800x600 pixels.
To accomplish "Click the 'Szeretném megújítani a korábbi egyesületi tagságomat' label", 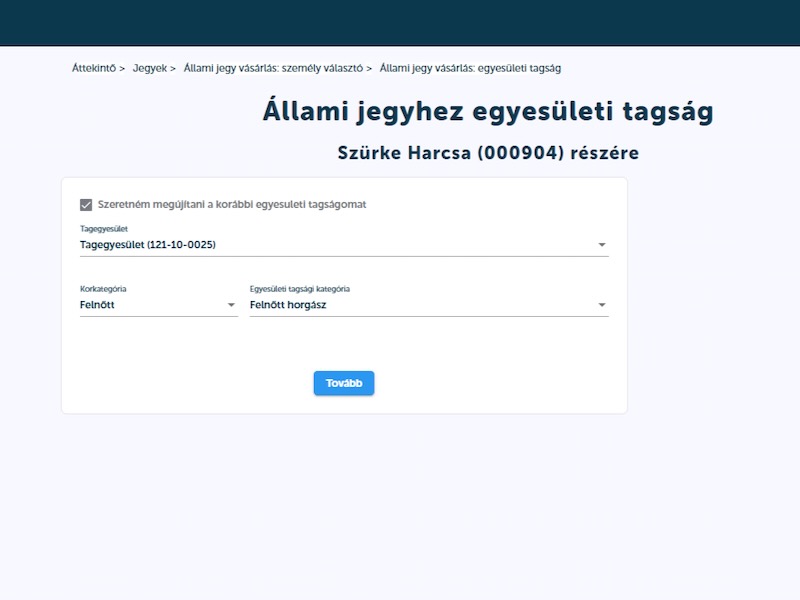I will click(232, 205).
